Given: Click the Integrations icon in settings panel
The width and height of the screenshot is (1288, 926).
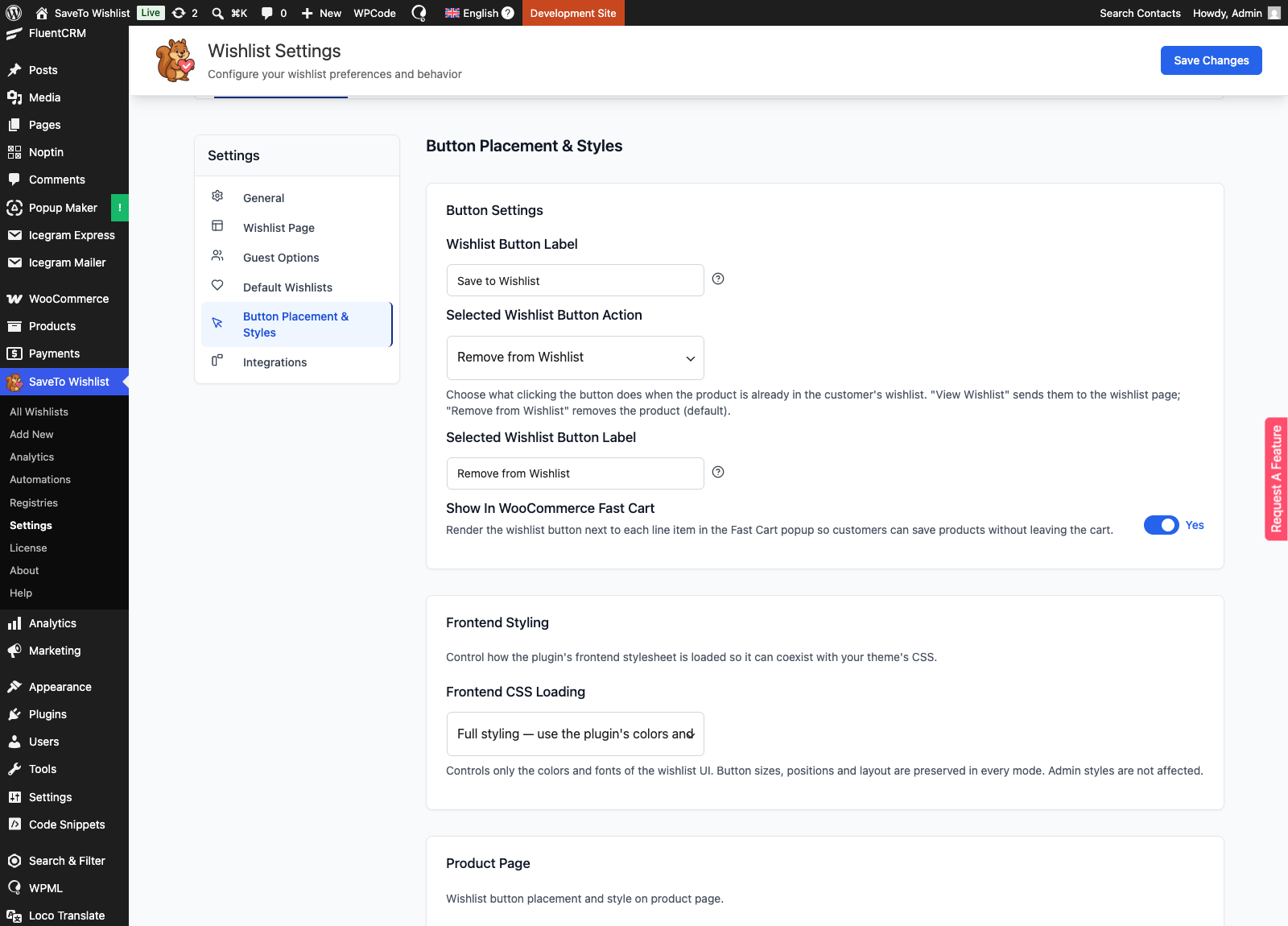Looking at the screenshot, I should point(217,360).
